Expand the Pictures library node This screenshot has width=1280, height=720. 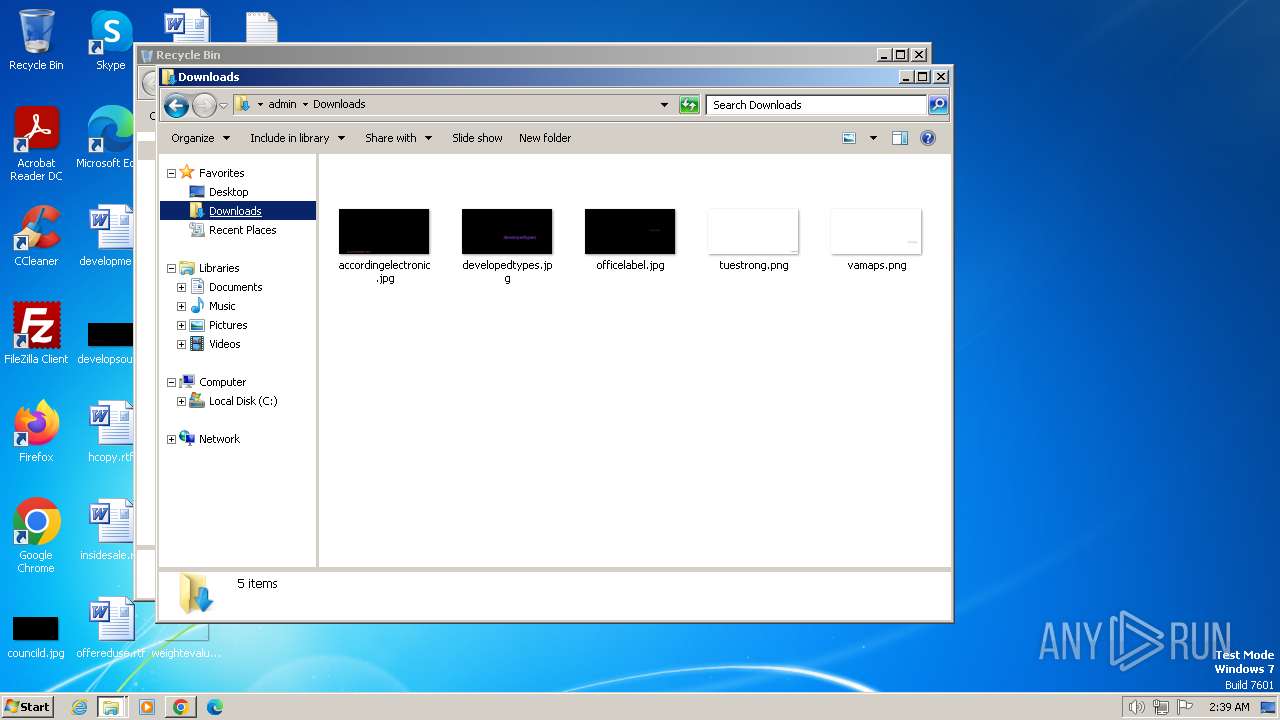tap(181, 325)
